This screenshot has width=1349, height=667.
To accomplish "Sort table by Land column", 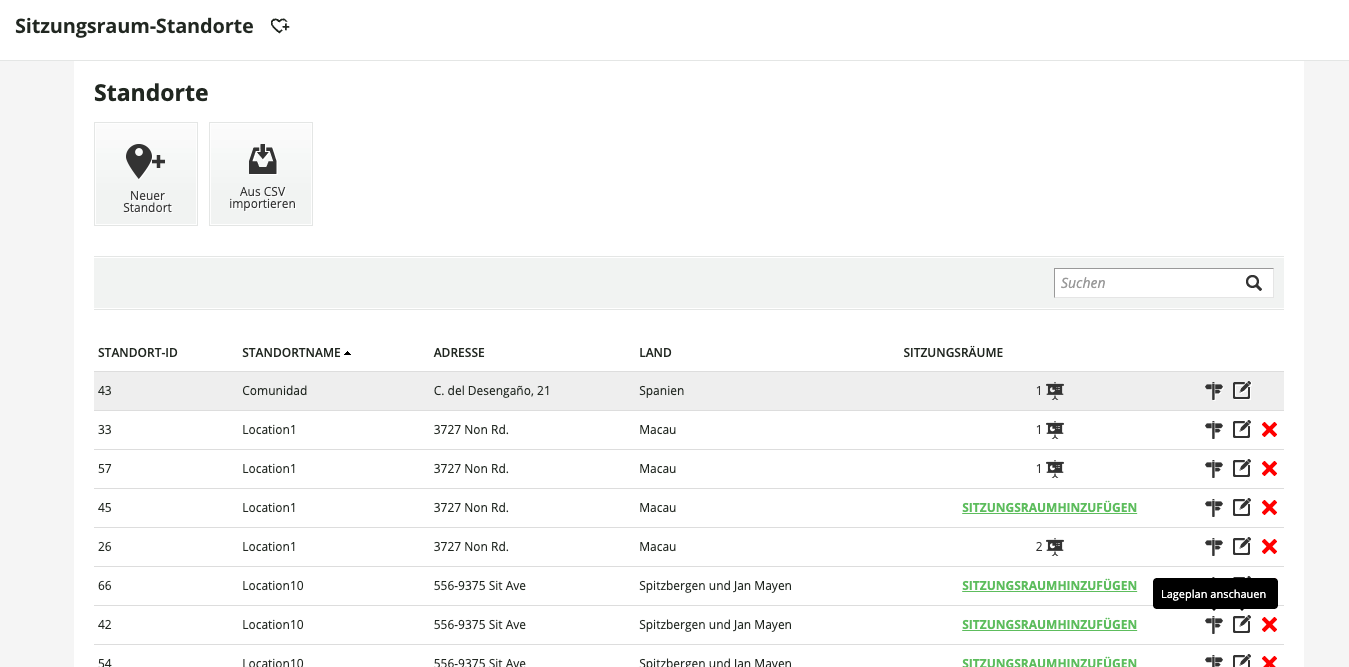I will click(655, 353).
